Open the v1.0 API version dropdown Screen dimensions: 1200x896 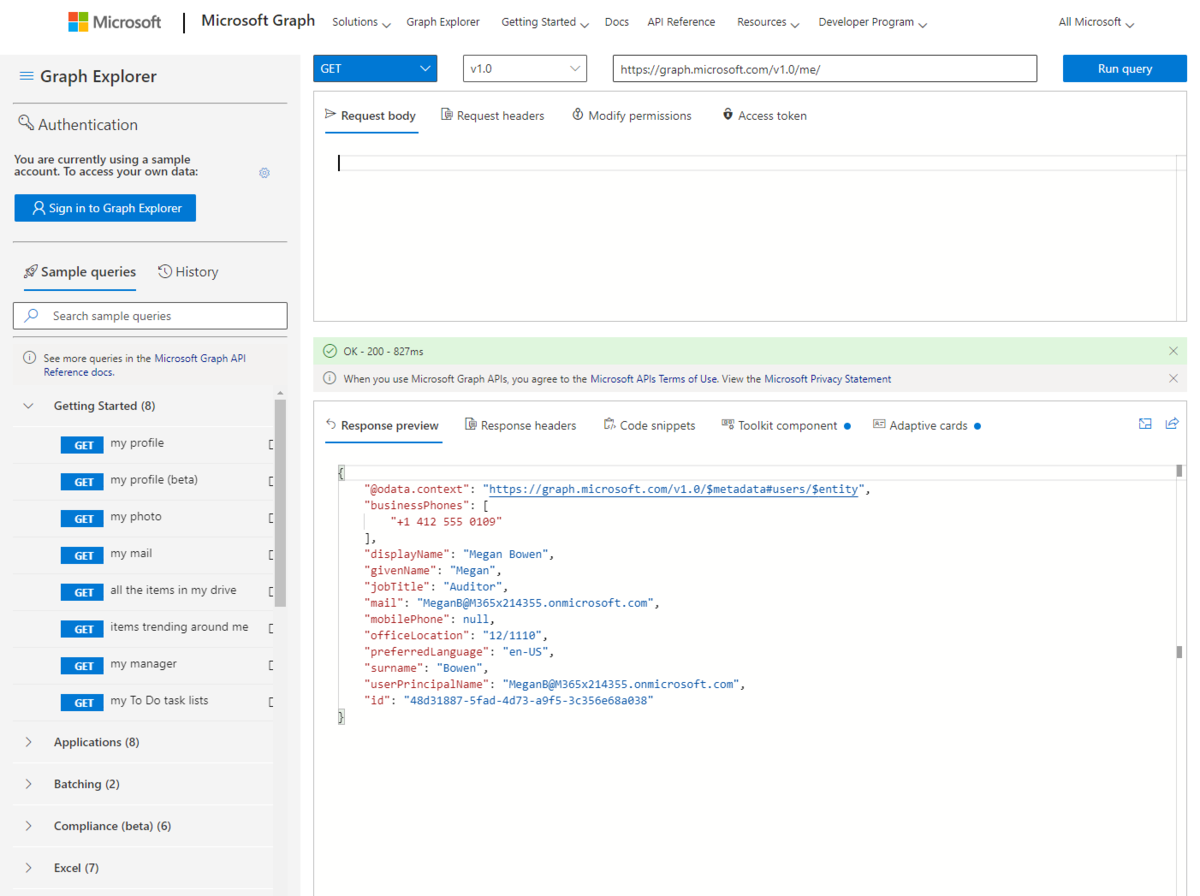[x=524, y=68]
